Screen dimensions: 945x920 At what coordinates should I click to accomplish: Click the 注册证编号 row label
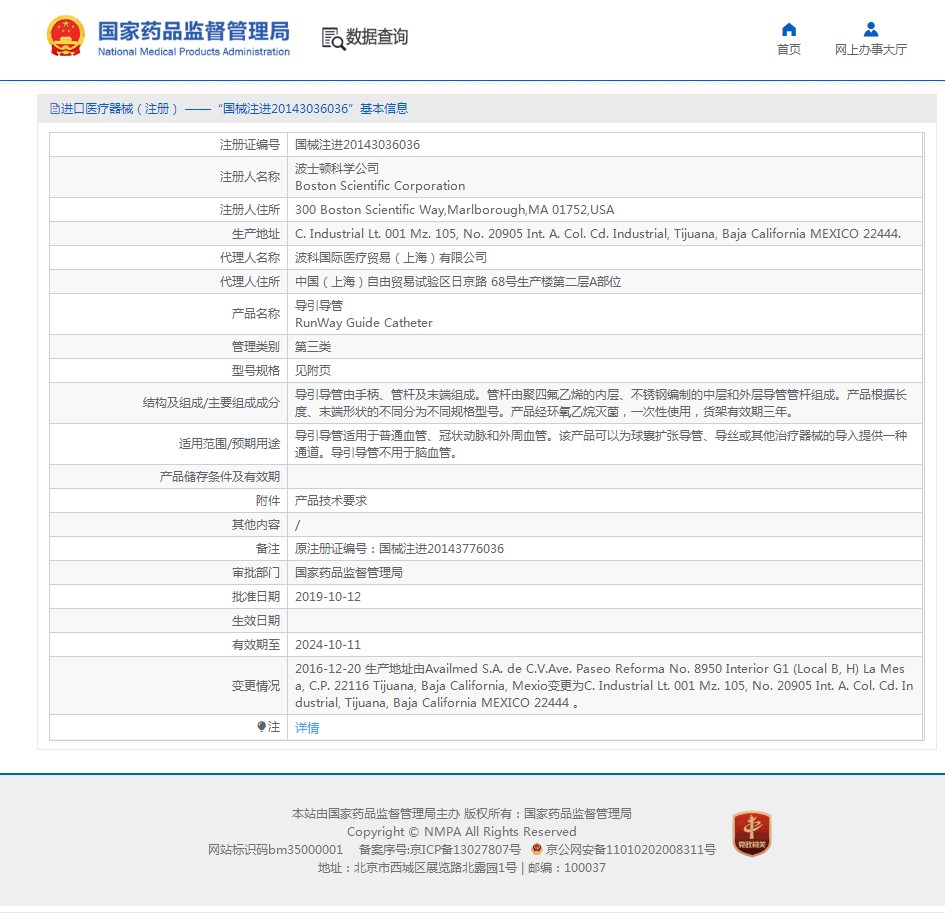250,145
